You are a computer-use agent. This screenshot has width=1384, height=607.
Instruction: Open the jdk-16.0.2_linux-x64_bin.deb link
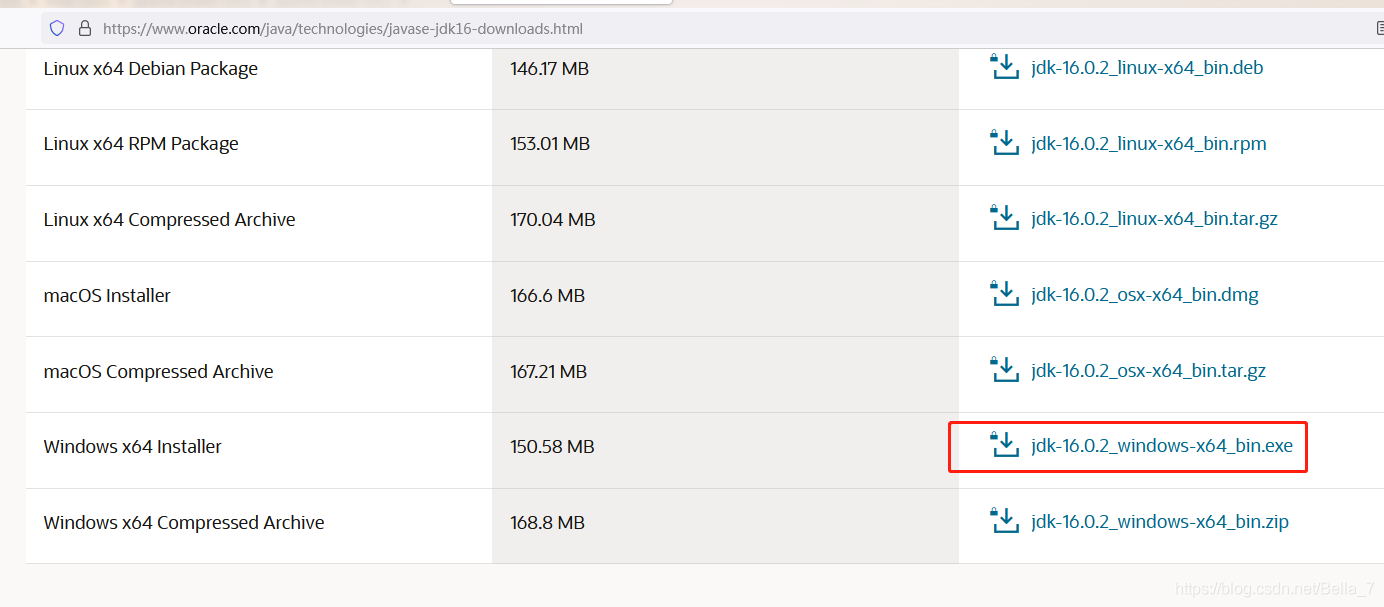pos(1147,68)
